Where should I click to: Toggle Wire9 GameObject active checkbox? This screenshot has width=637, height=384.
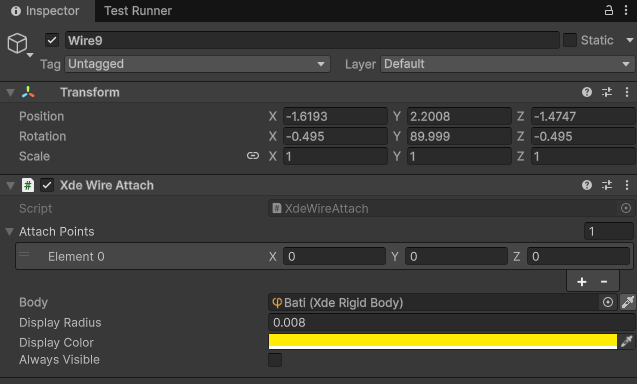pyautogui.click(x=52, y=40)
